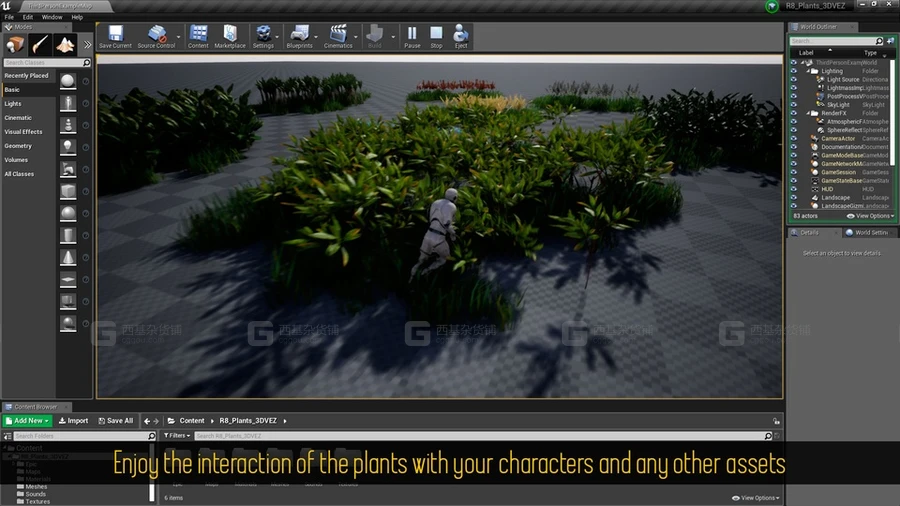Viewport: 900px width, 506px height.
Task: Select the Paint mode brush icon
Action: (40, 44)
